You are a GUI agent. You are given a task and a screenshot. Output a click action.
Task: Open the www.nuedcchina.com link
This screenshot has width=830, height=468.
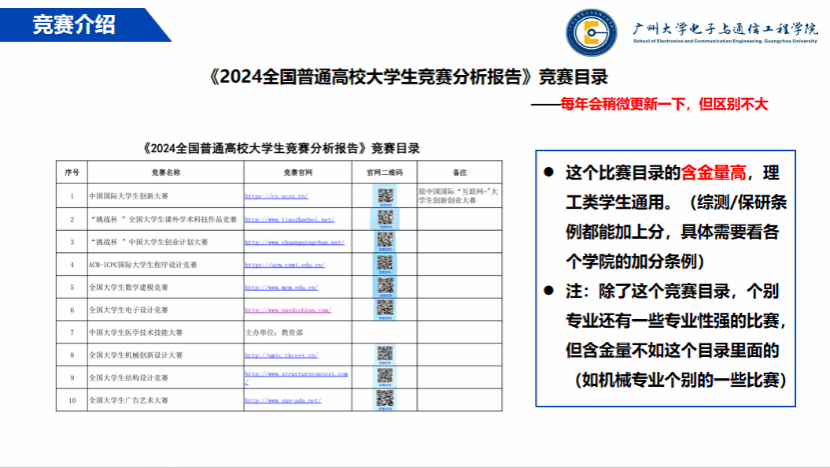(287, 310)
